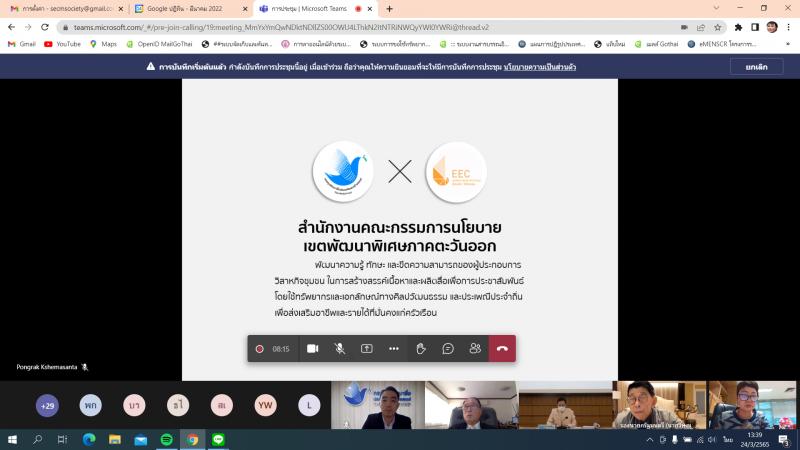Open Windows taskbar search
This screenshot has height=450, width=800.
37,439
